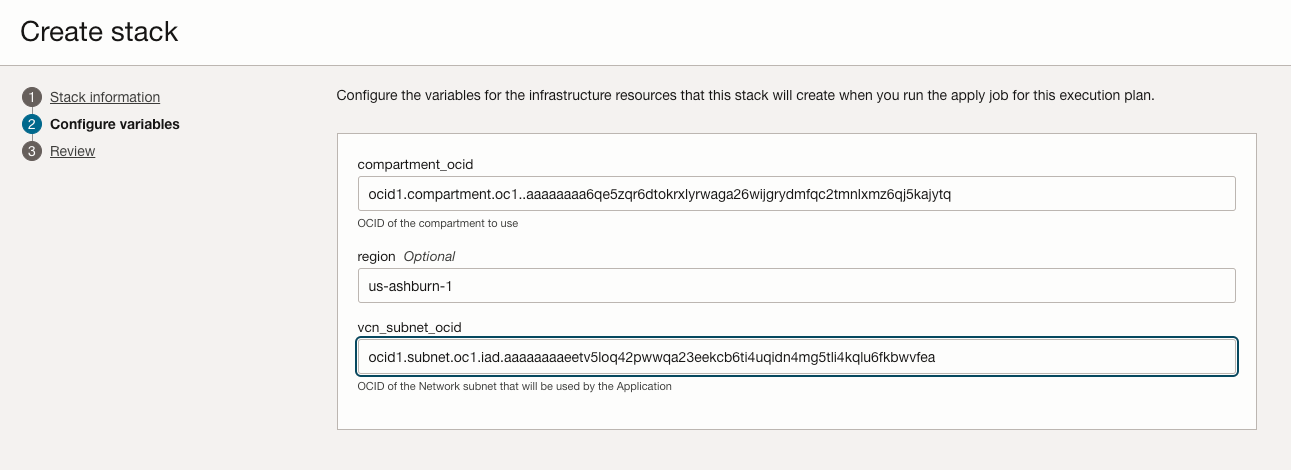Click the connector line between steps 1 and 2
Screen dimensions: 1291x470
click(x=32, y=111)
